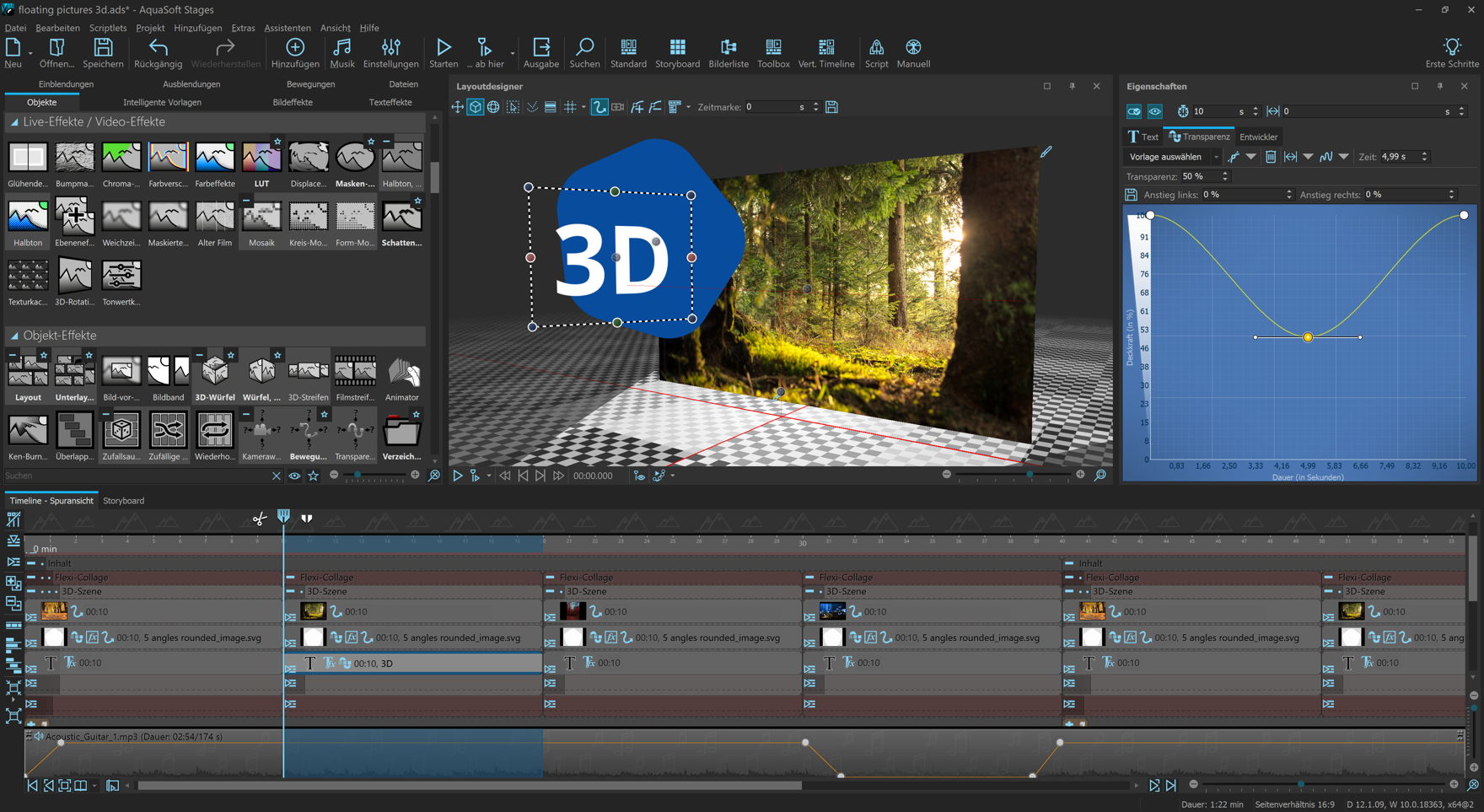Toggle the eye visibility icon in Eigenschaften
Image resolution: width=1484 pixels, height=812 pixels.
tap(1154, 111)
